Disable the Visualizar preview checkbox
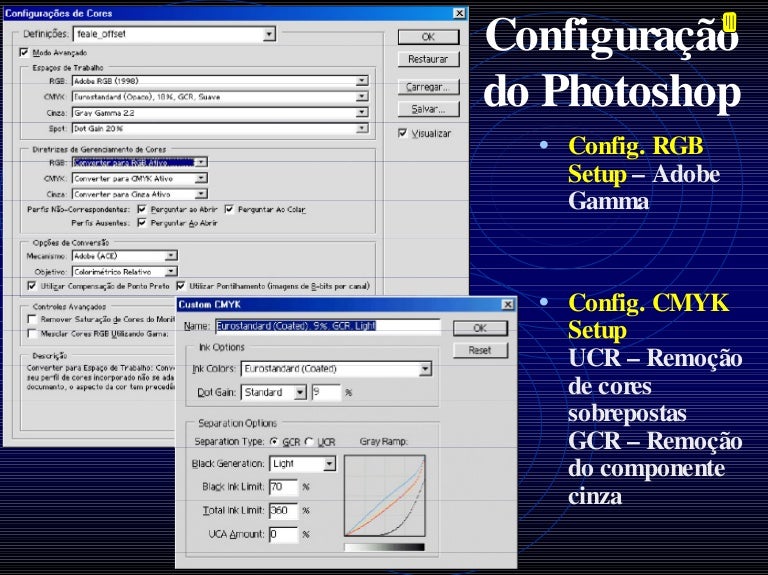This screenshot has width=768, height=575. tap(402, 133)
